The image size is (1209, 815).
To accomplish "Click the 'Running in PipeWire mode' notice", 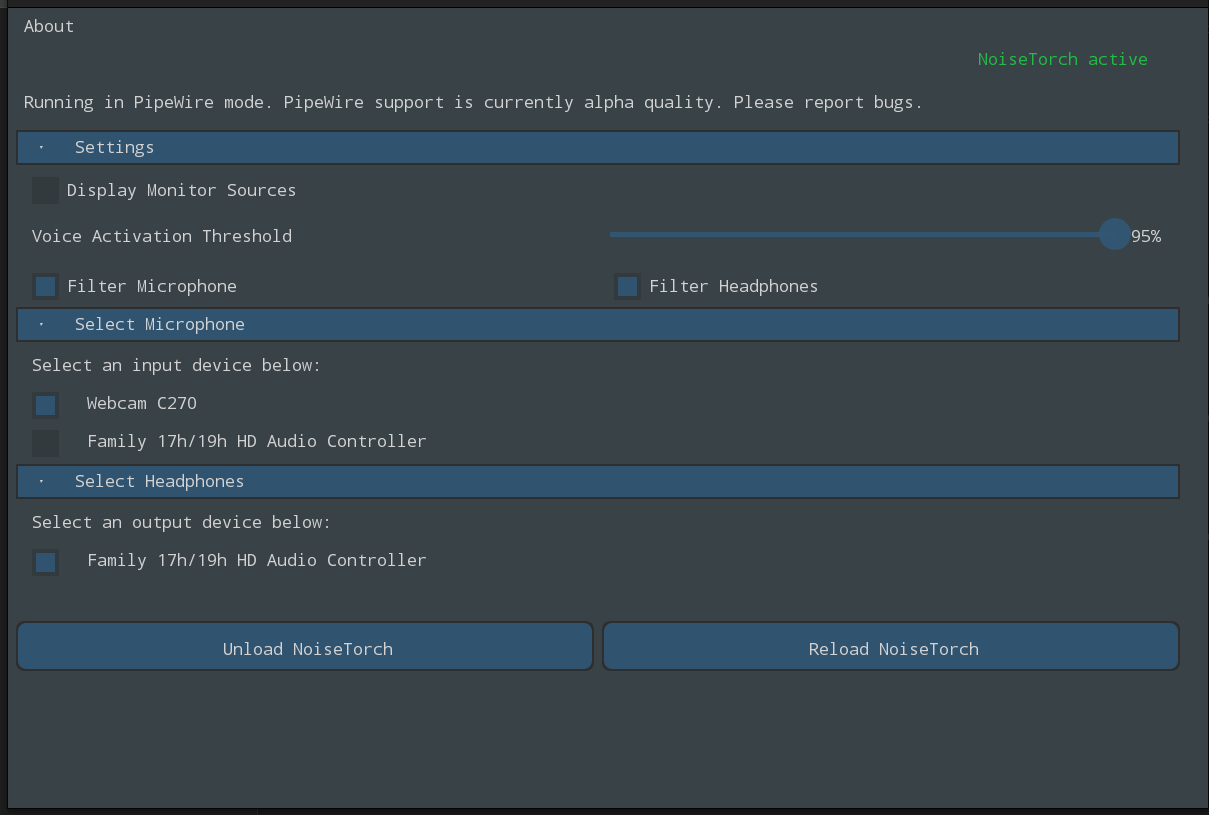I will 473,102.
